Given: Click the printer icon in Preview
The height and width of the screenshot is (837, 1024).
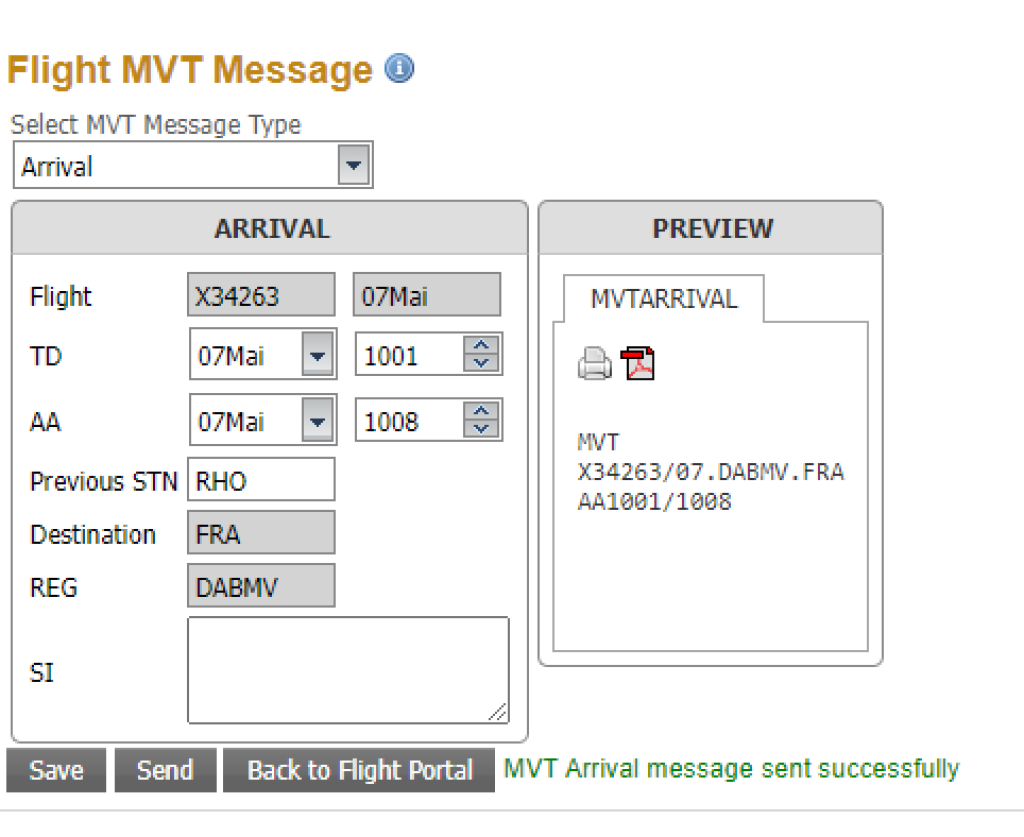Looking at the screenshot, I should click(595, 365).
